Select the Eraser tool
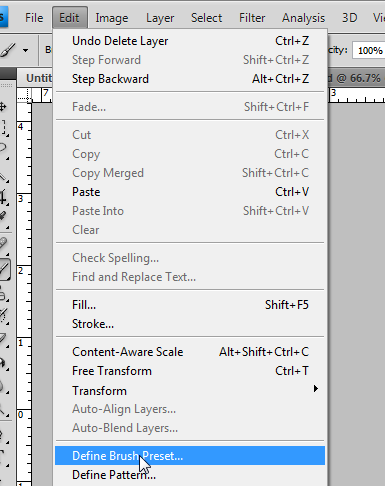Screen dimensions: 385x486 point(3,339)
